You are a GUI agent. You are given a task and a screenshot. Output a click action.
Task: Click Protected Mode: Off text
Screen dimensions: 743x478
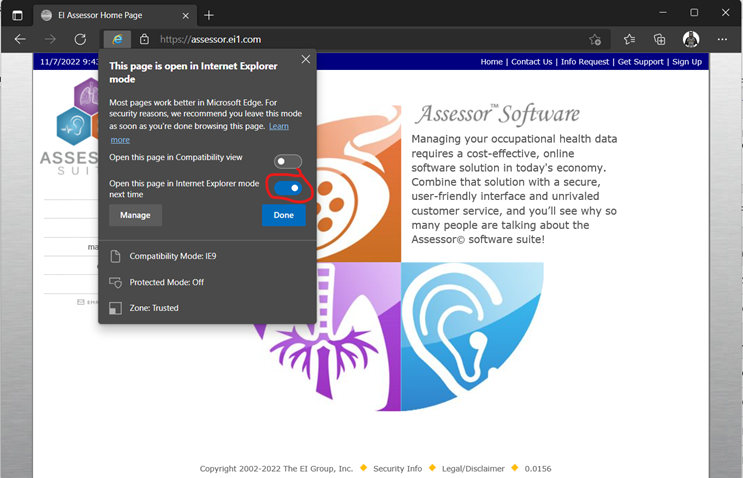[x=166, y=282]
